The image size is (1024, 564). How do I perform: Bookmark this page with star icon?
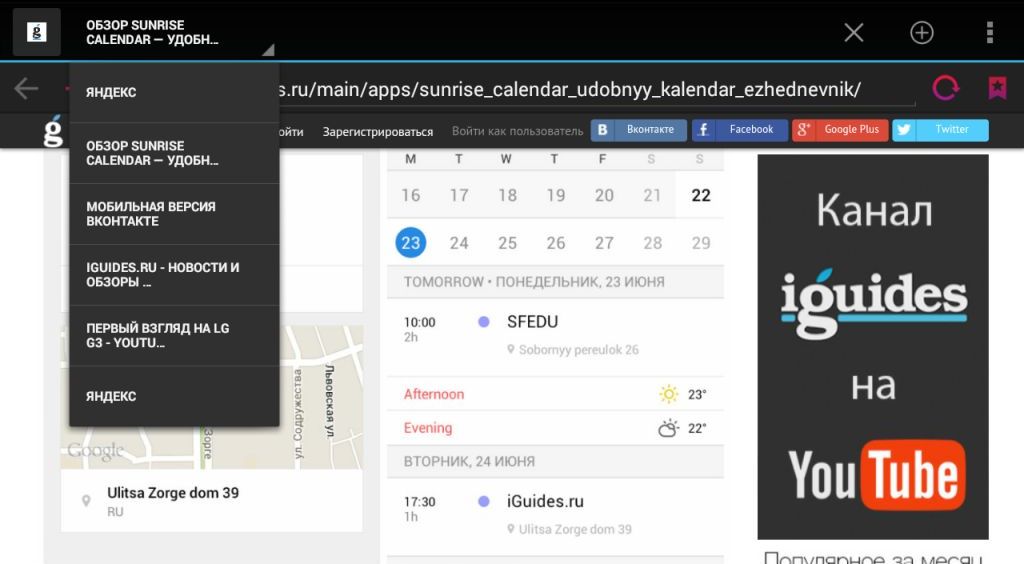(x=997, y=87)
